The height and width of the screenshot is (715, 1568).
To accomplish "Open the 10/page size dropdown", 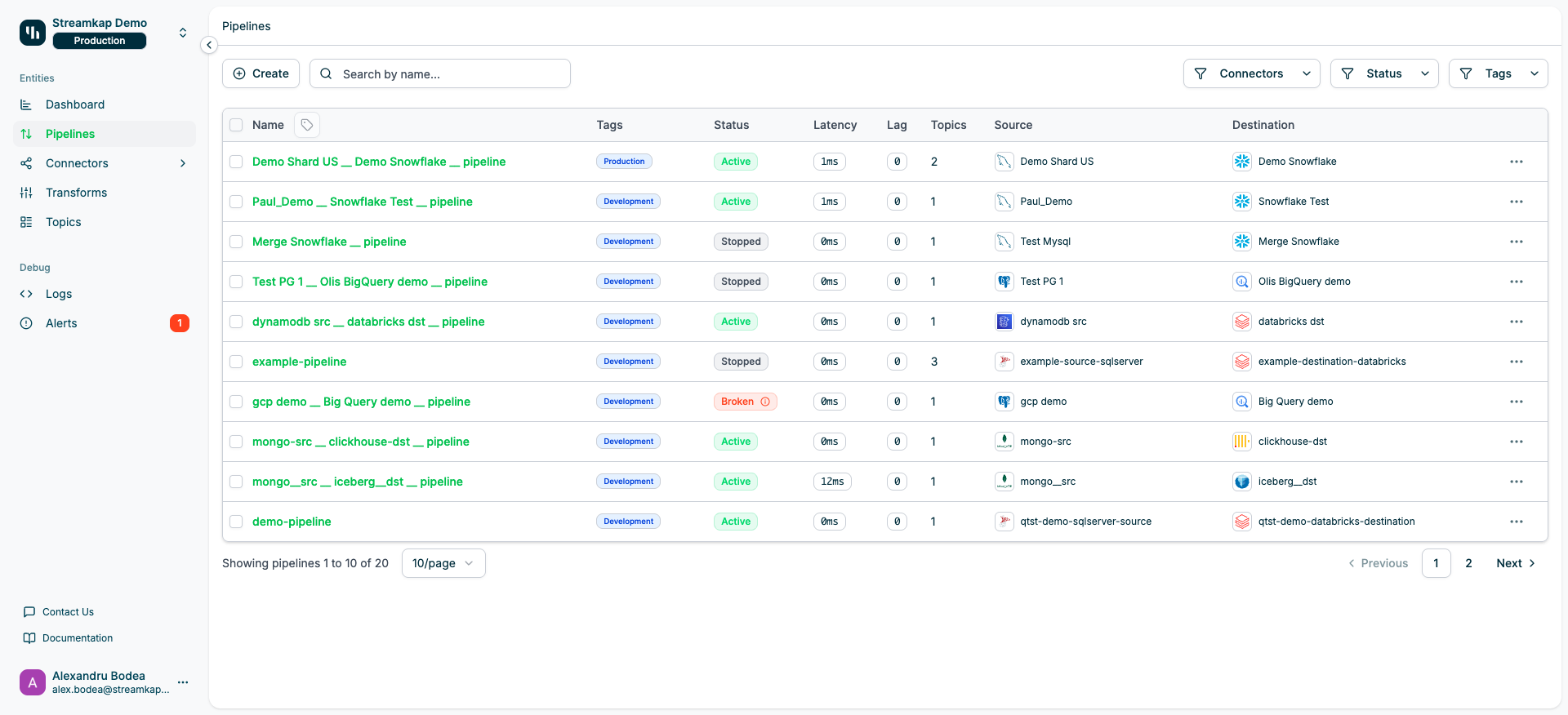I will [x=443, y=563].
